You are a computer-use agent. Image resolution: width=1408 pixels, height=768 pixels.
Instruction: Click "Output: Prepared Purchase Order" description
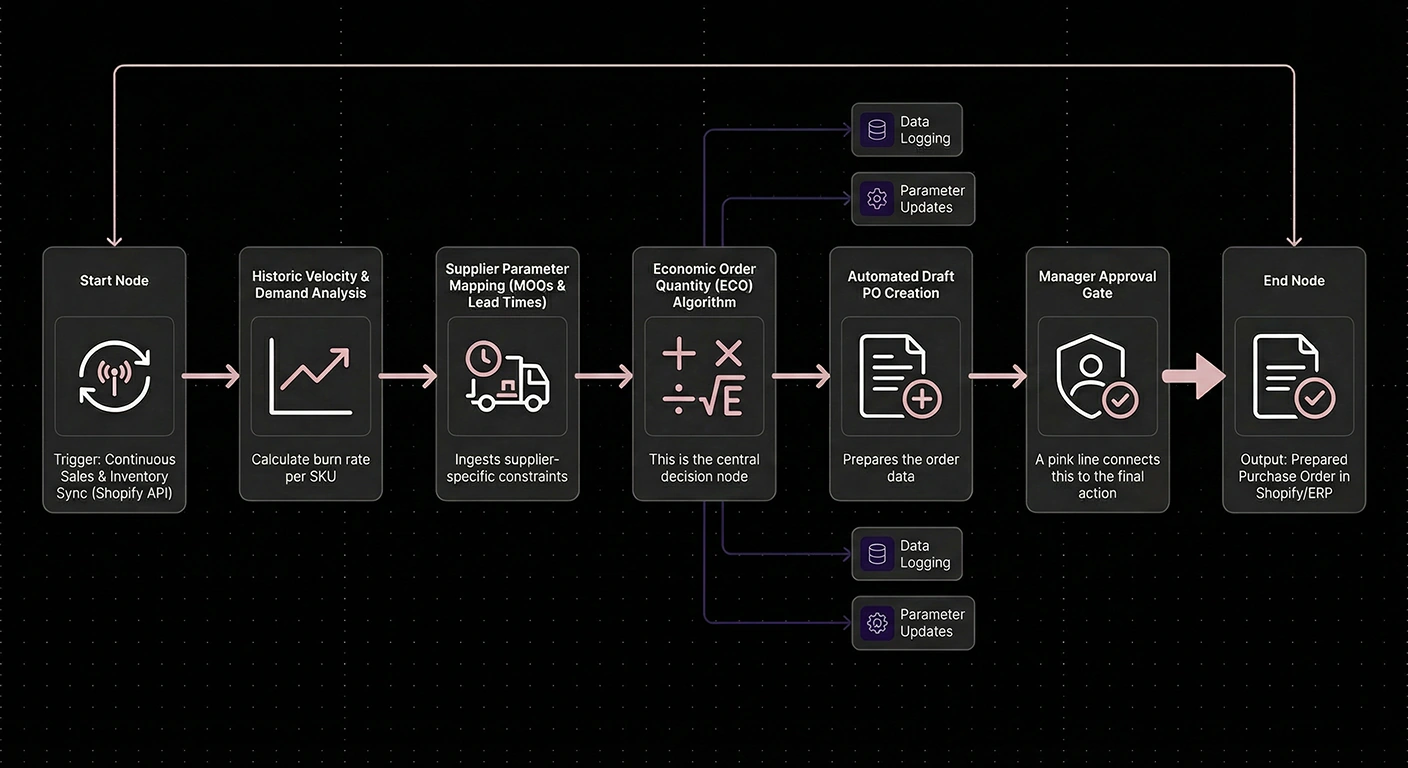(1294, 476)
